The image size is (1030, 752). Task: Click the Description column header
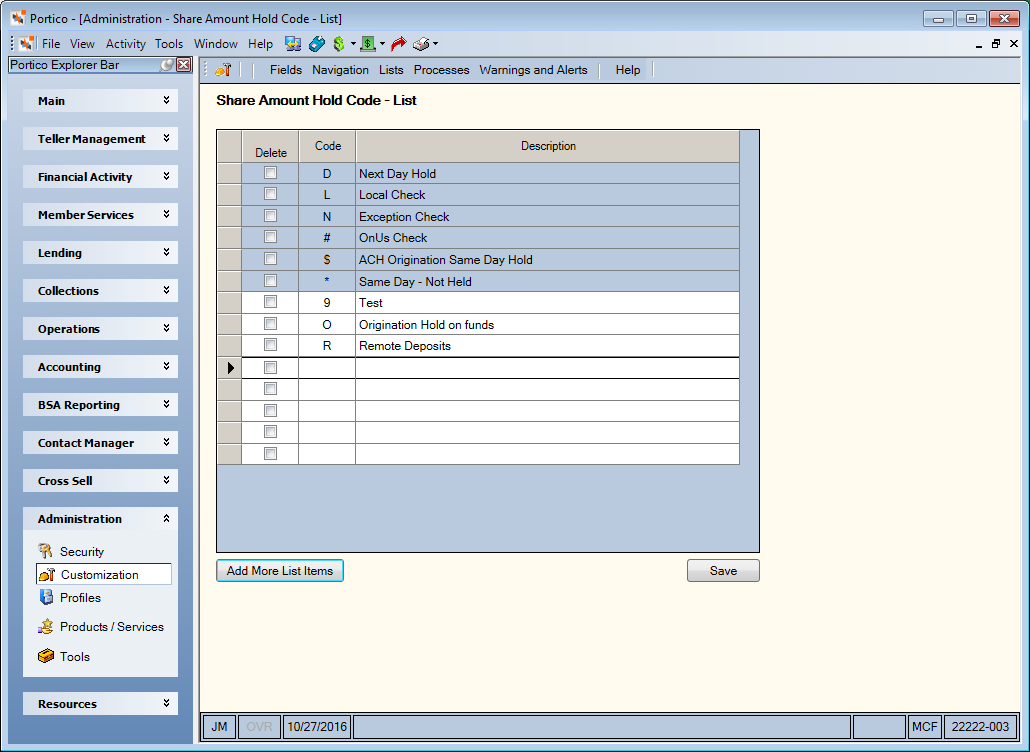click(548, 146)
